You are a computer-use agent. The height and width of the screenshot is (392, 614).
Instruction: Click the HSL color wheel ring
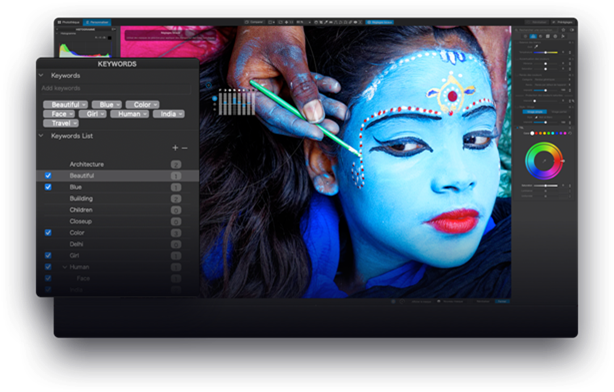pos(544,161)
